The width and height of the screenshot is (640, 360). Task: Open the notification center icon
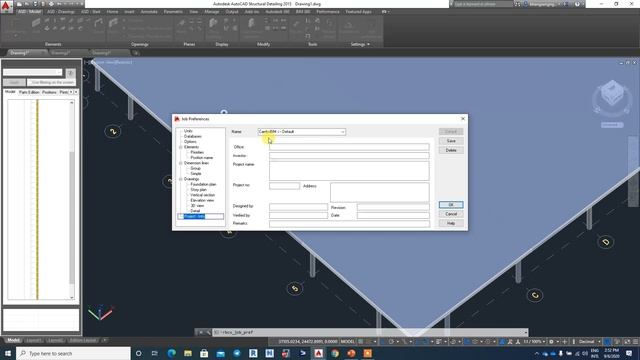[629, 353]
